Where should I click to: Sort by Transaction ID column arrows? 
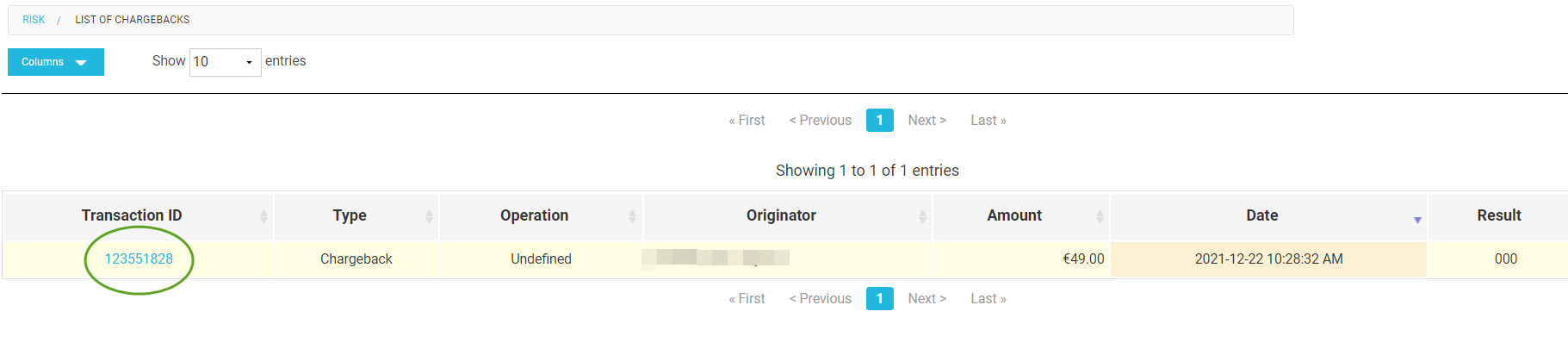point(263,217)
